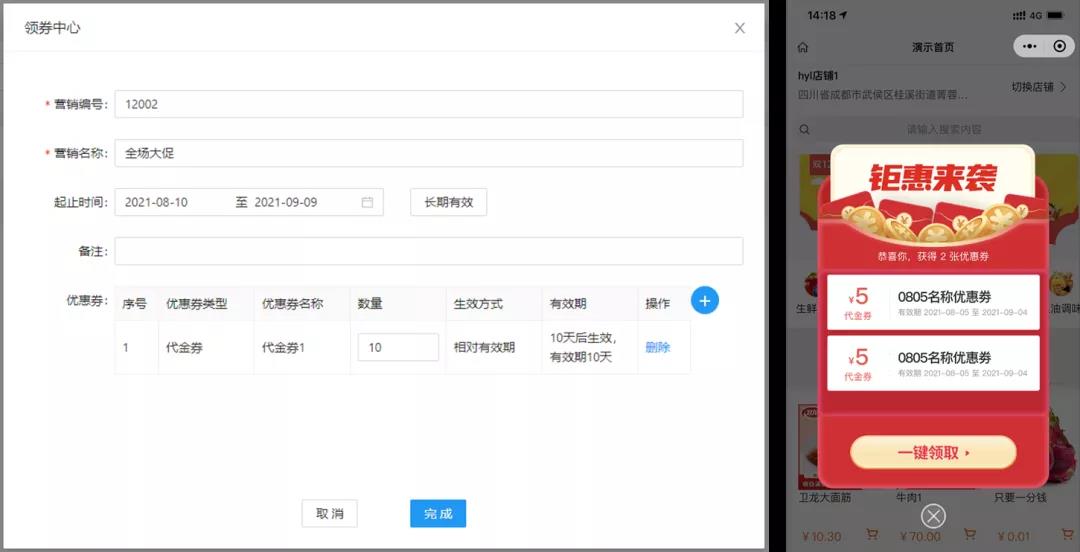
Task: Dismiss the coupon popup with circled X
Action: [x=933, y=516]
